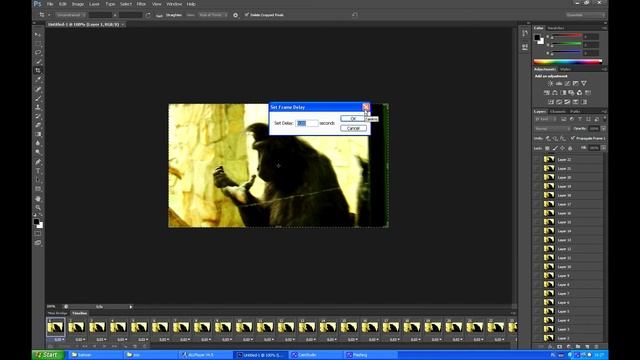Toggle Quick Mask mode icon
Image resolution: width=640 pixels, height=360 pixels.
(x=38, y=233)
